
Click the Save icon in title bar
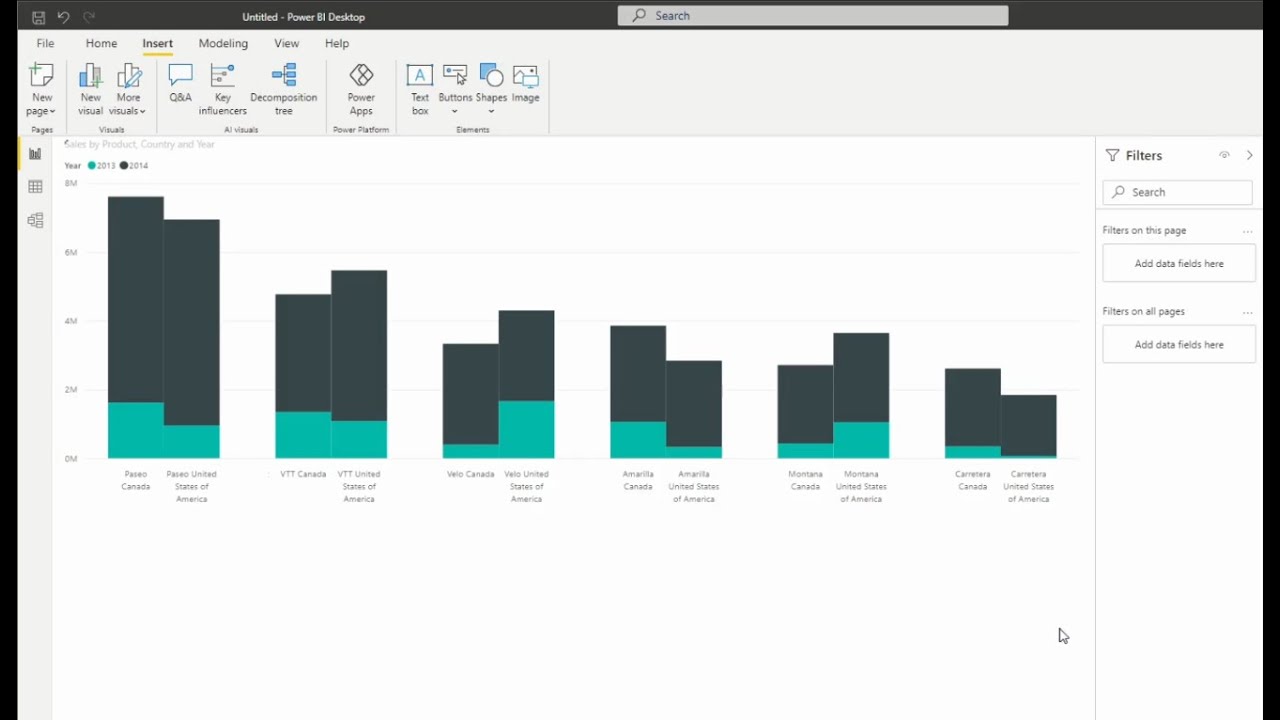point(38,17)
